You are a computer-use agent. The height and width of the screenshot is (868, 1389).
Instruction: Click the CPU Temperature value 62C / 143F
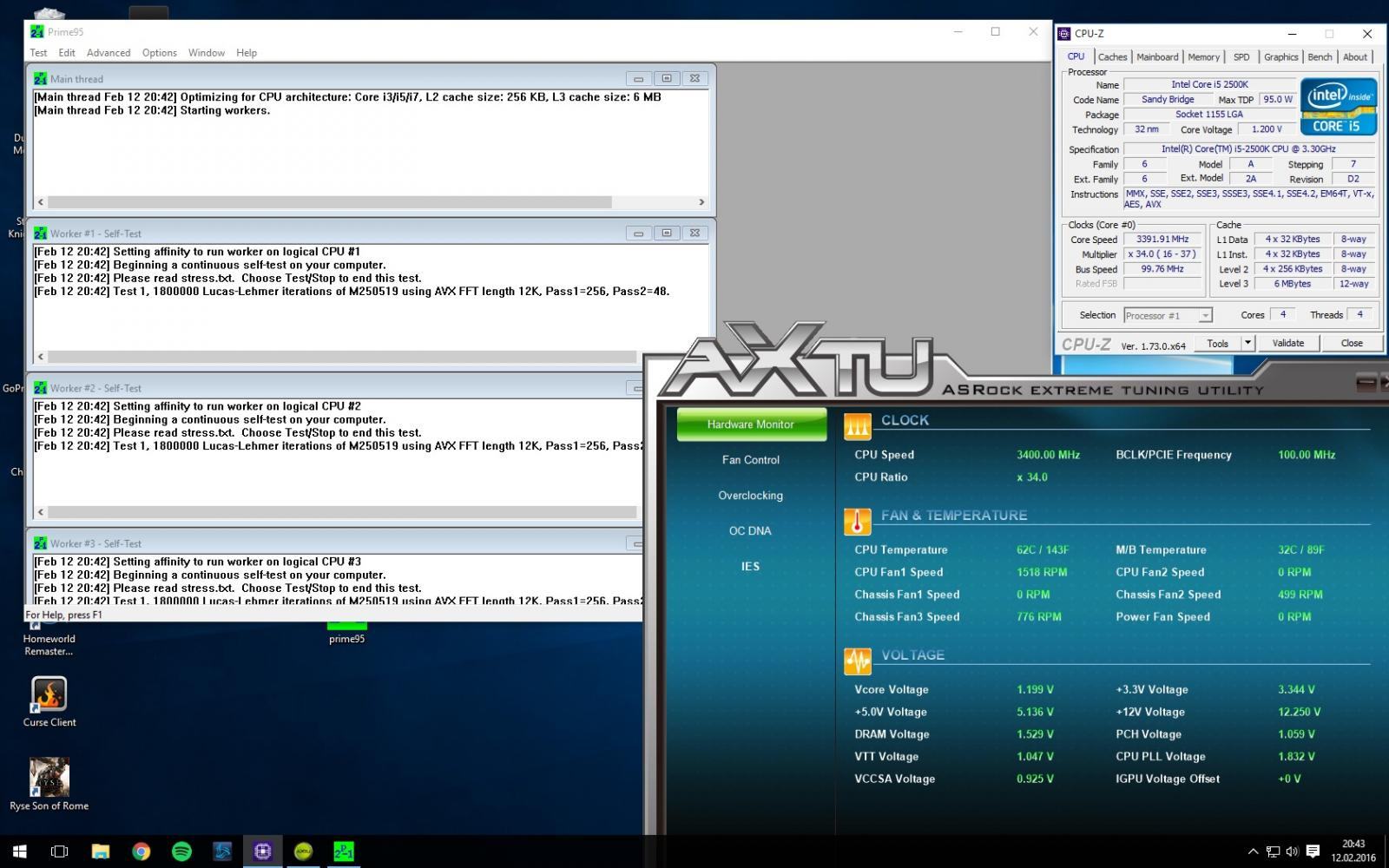(x=1043, y=549)
